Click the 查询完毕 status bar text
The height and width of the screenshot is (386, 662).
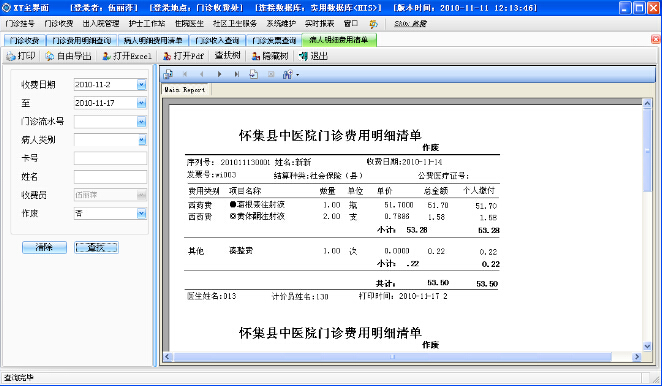click(x=19, y=378)
